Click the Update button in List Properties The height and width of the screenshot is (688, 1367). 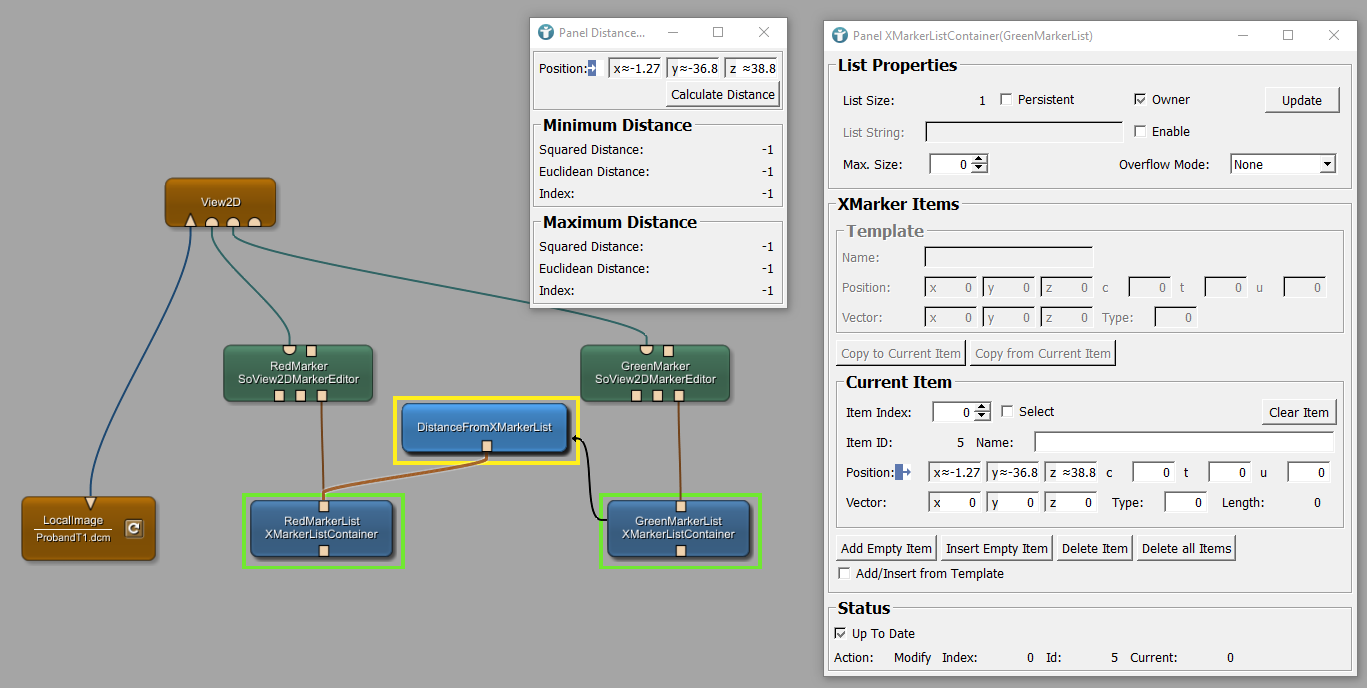[1301, 100]
